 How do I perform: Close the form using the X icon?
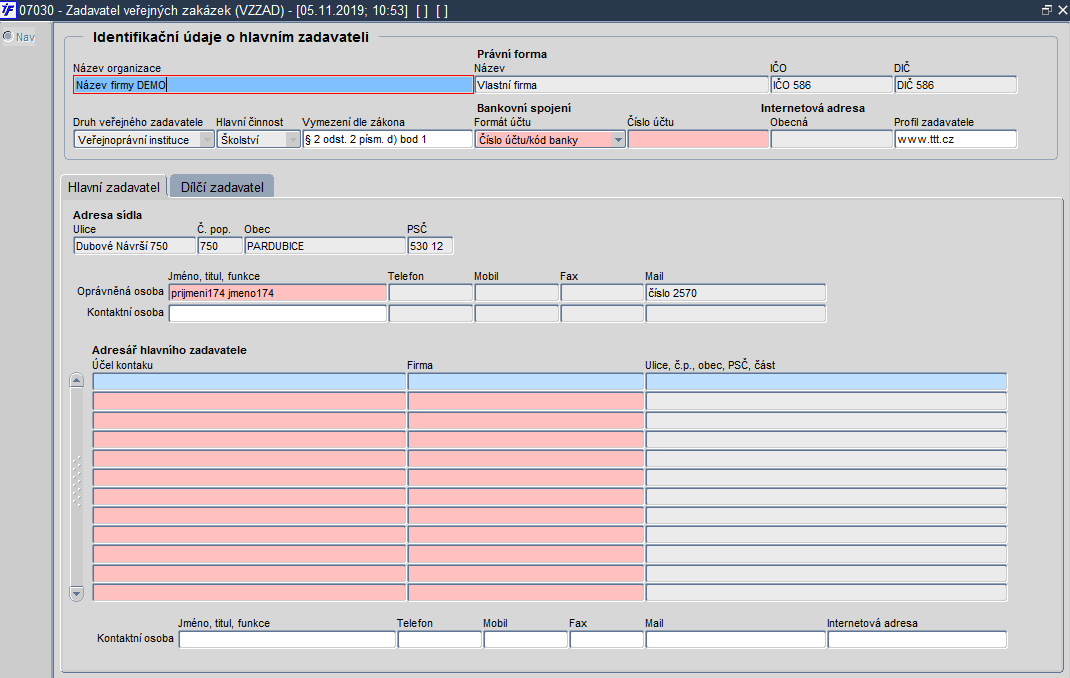click(x=1062, y=10)
